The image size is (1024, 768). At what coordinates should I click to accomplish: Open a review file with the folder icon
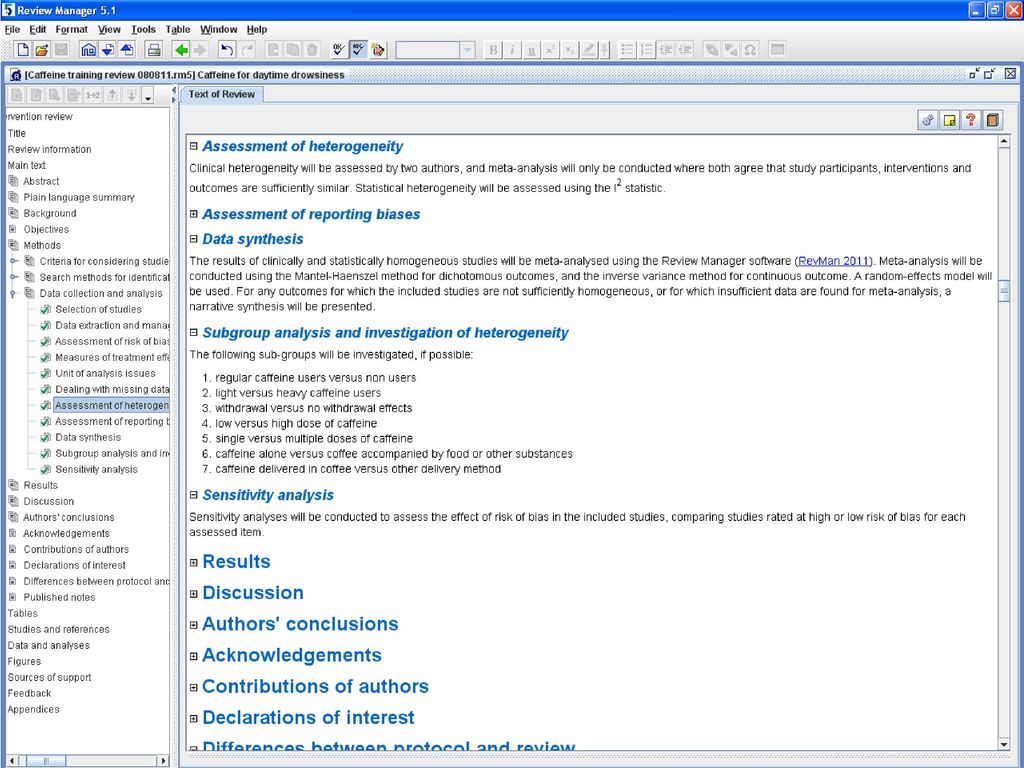pos(42,50)
